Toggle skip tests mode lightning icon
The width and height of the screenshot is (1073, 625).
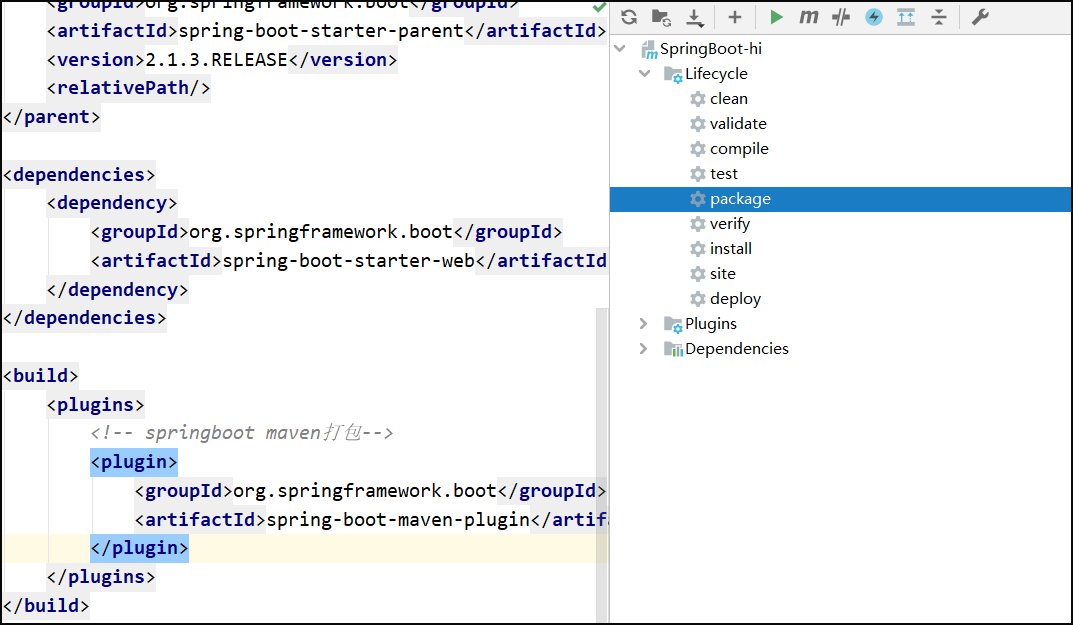click(x=874, y=17)
